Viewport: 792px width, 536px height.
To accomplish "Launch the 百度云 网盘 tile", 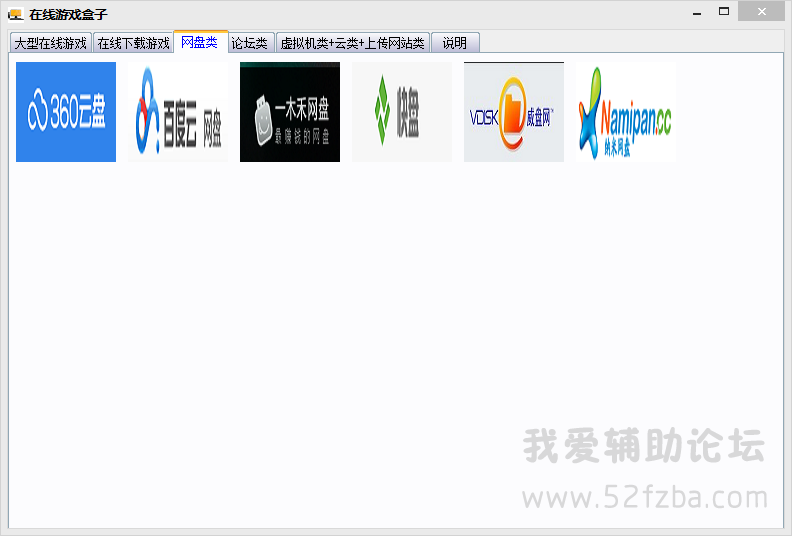I will tap(178, 112).
